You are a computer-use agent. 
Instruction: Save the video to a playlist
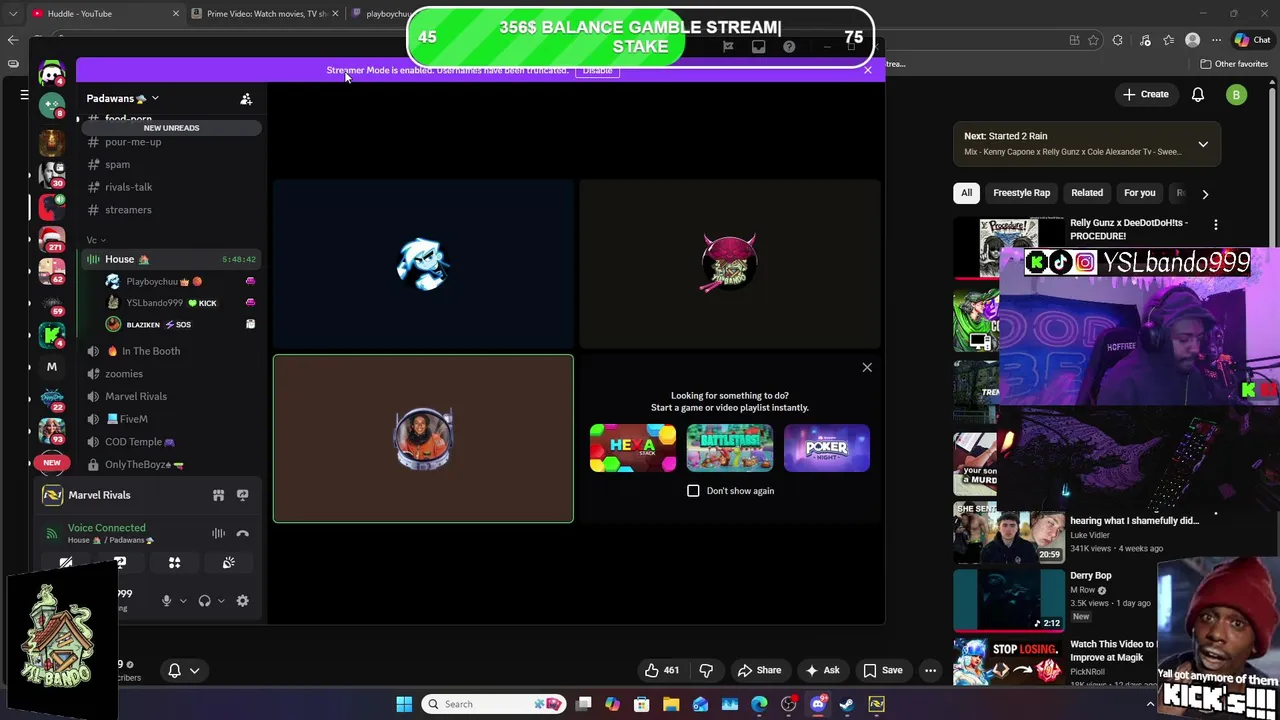click(x=883, y=670)
